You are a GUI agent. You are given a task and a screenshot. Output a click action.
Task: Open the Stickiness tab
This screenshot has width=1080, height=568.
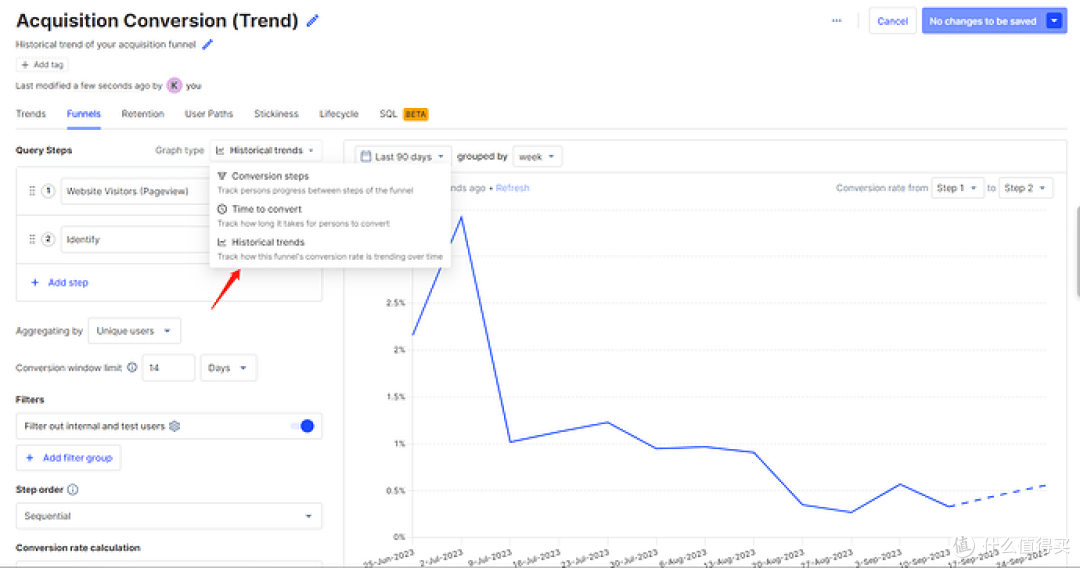[x=276, y=114]
